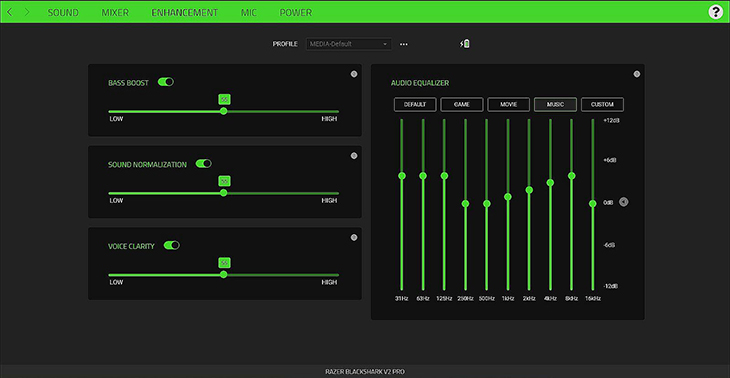This screenshot has width=730, height=378.
Task: Switch to the SOUND tab
Action: [x=63, y=13]
